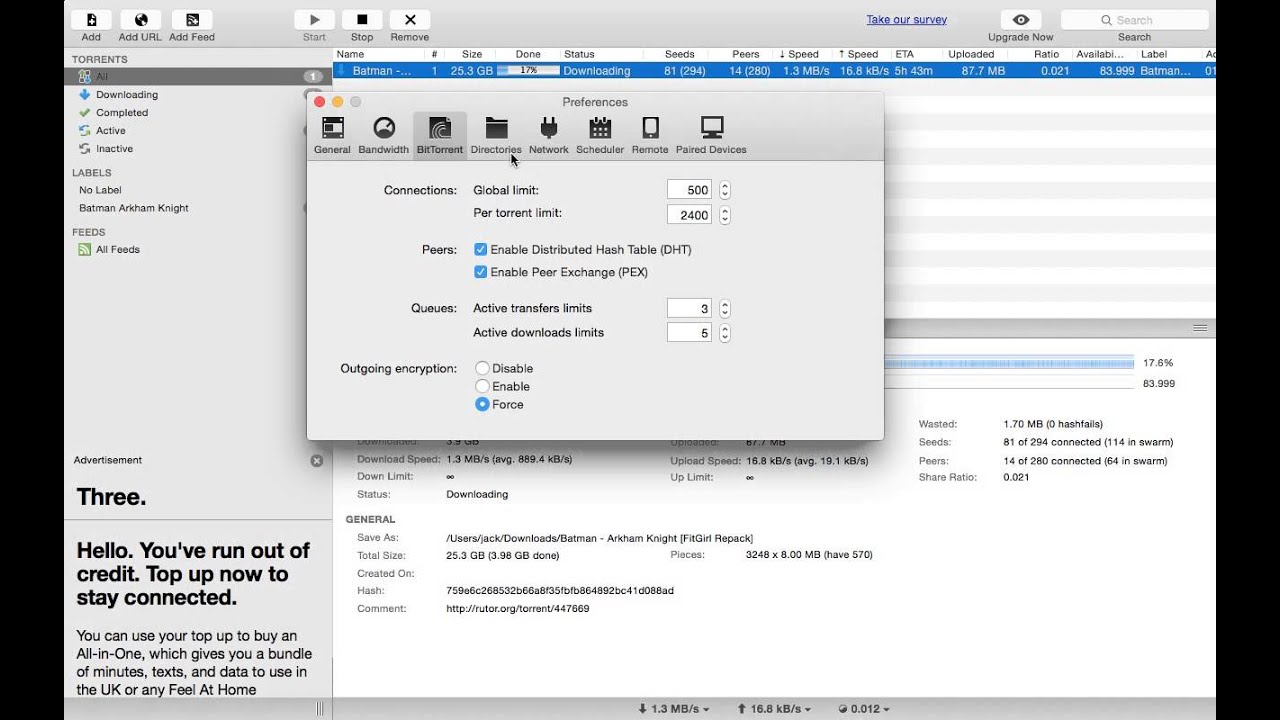Stop the torrent with Stop icon
This screenshot has height=720, width=1280.
pyautogui.click(x=362, y=19)
